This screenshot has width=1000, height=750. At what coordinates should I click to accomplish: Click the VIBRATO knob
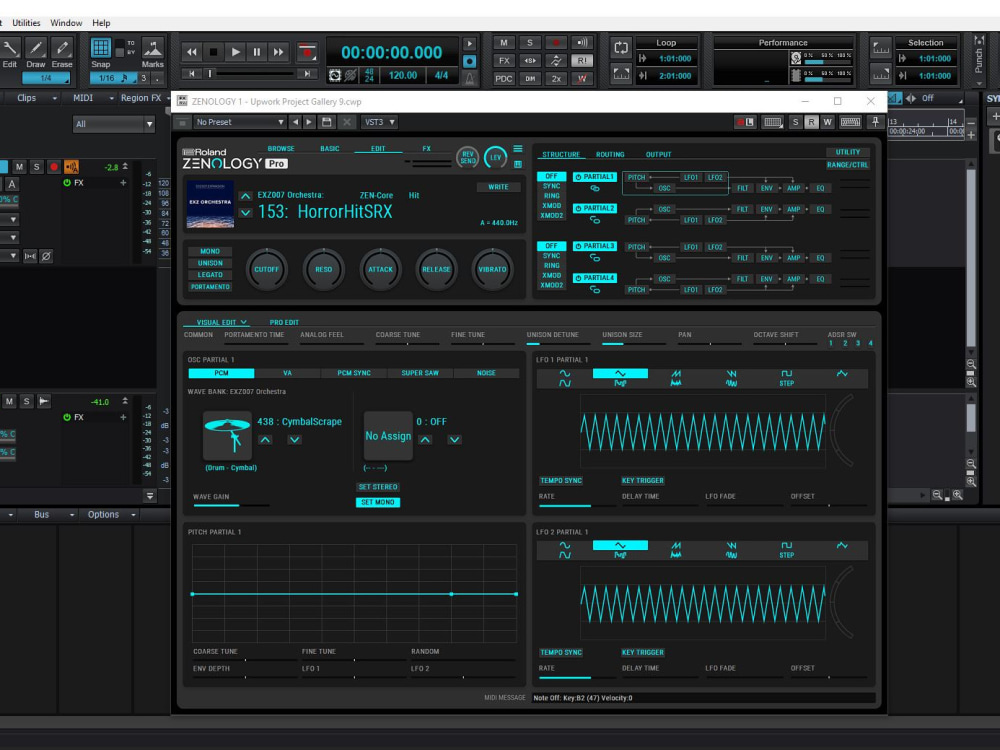coord(492,269)
